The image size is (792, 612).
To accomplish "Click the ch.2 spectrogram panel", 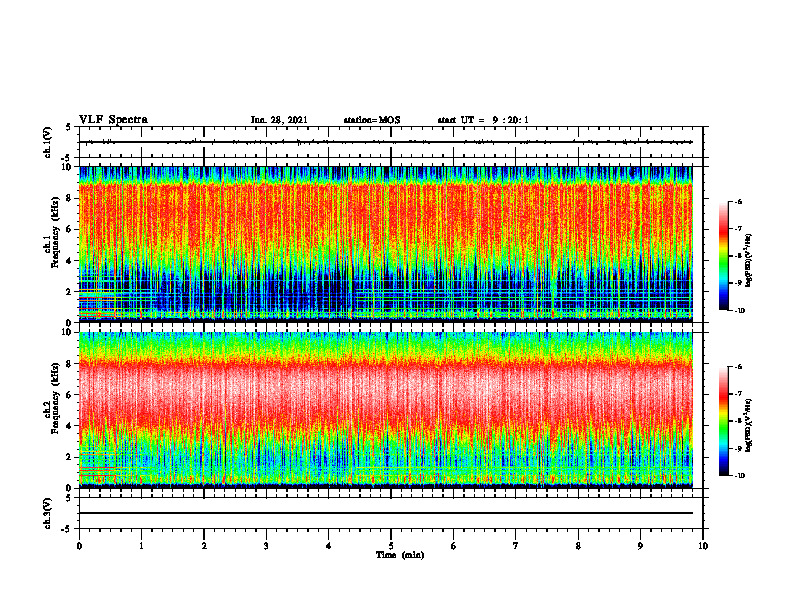I will (386, 410).
